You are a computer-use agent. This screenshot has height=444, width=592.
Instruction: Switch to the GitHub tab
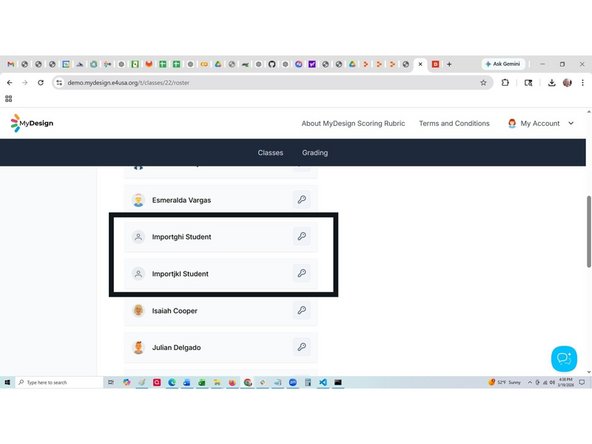coord(272,64)
